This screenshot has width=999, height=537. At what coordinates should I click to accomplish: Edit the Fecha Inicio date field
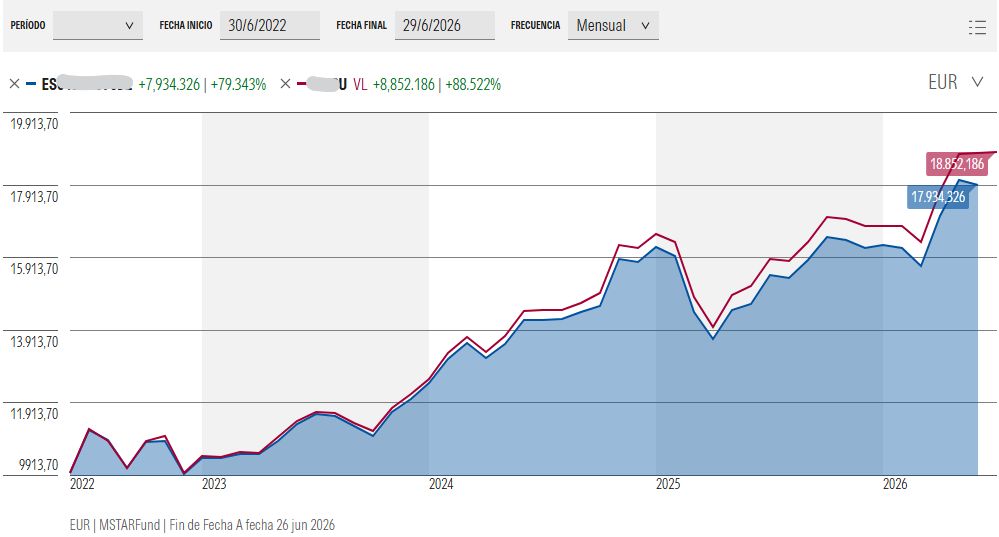click(270, 25)
